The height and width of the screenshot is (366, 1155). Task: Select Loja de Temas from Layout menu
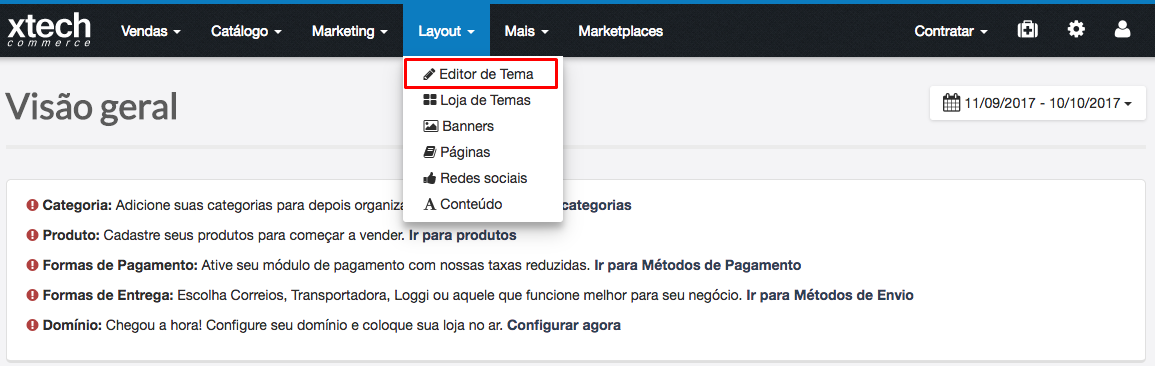tap(483, 100)
